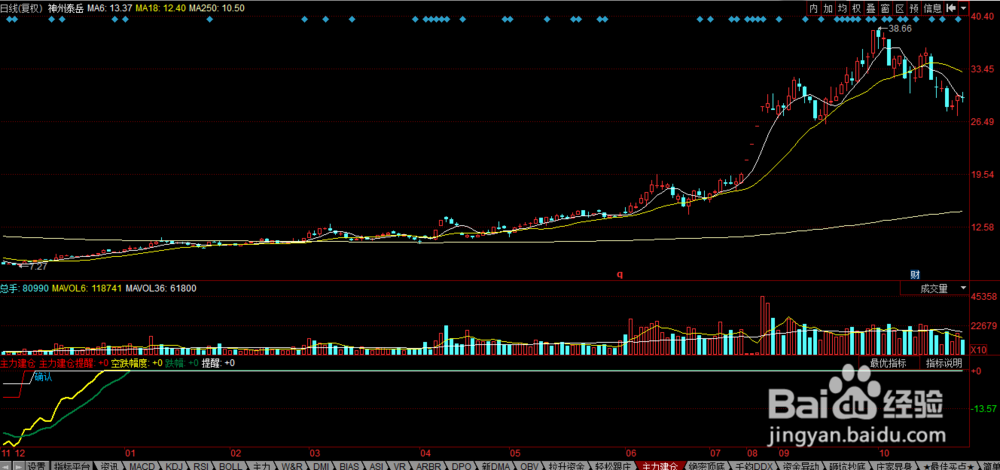
Task: Select the MACD indicator tab
Action: pyautogui.click(x=142, y=466)
